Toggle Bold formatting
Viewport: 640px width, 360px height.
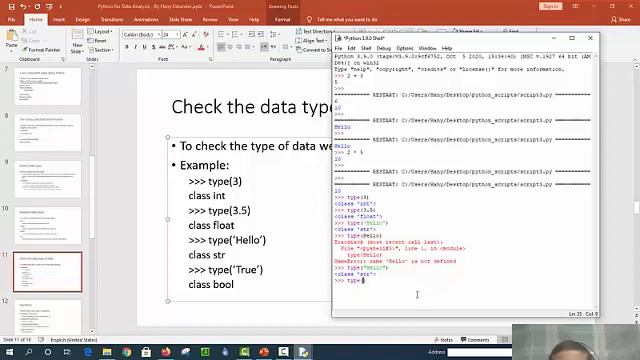coord(127,47)
